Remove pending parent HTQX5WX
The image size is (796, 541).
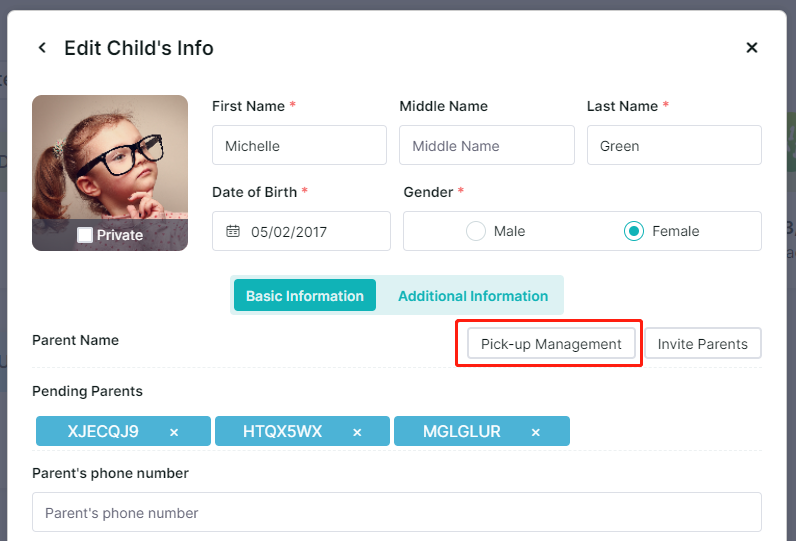tap(357, 432)
